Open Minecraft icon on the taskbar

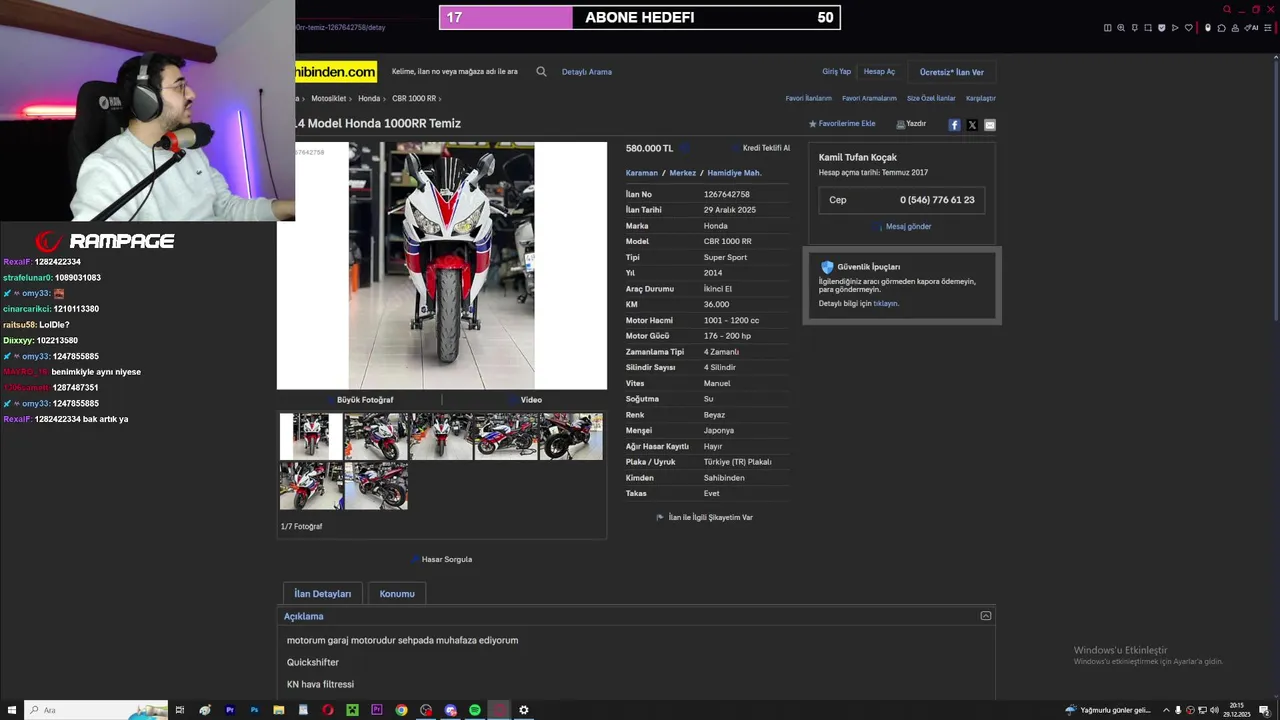[x=352, y=710]
